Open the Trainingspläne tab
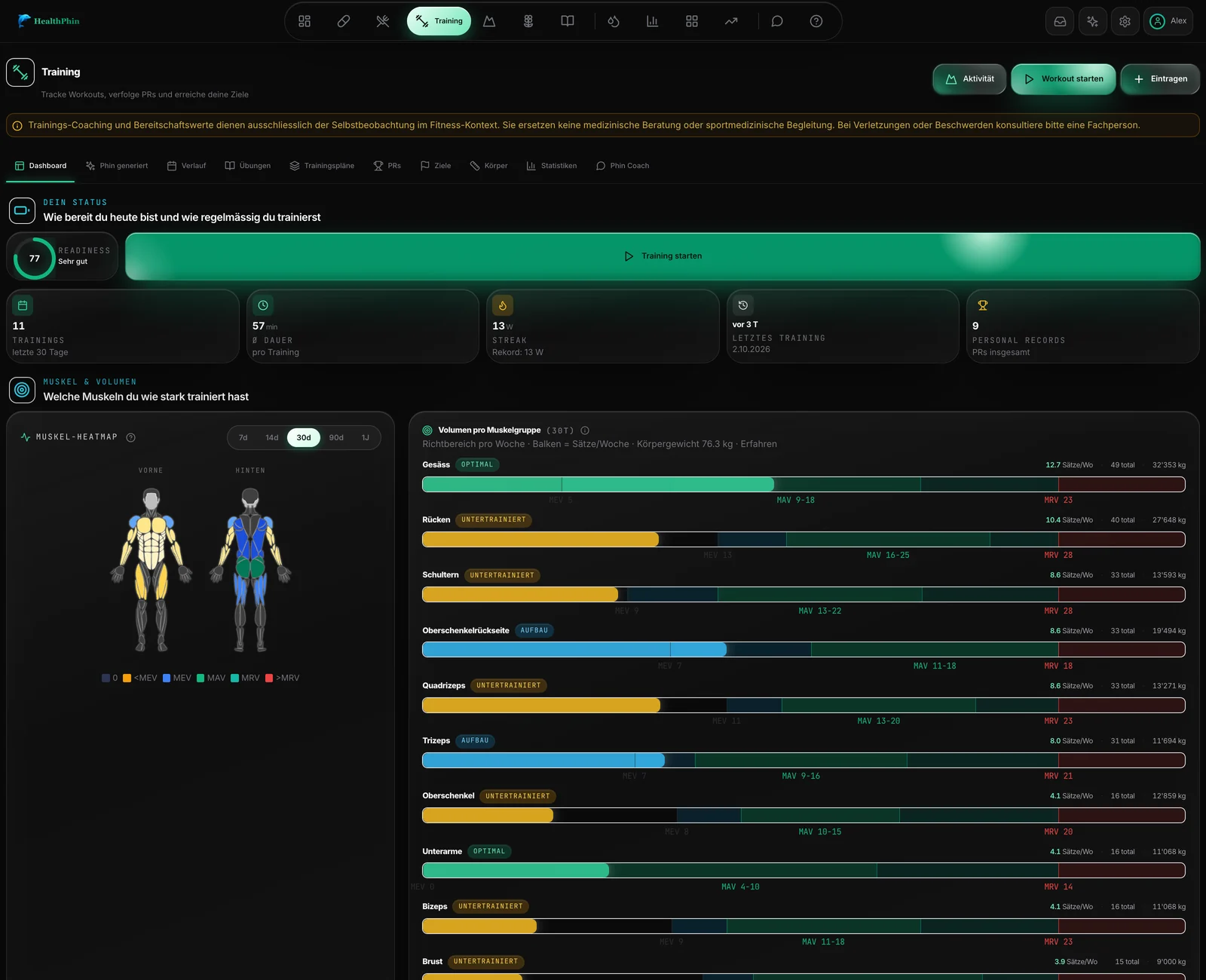The height and width of the screenshot is (980, 1206). click(322, 166)
